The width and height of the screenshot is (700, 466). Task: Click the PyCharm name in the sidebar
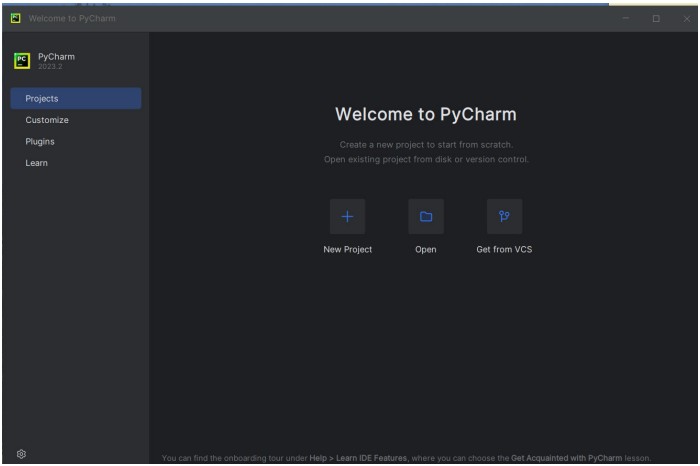click(x=56, y=57)
